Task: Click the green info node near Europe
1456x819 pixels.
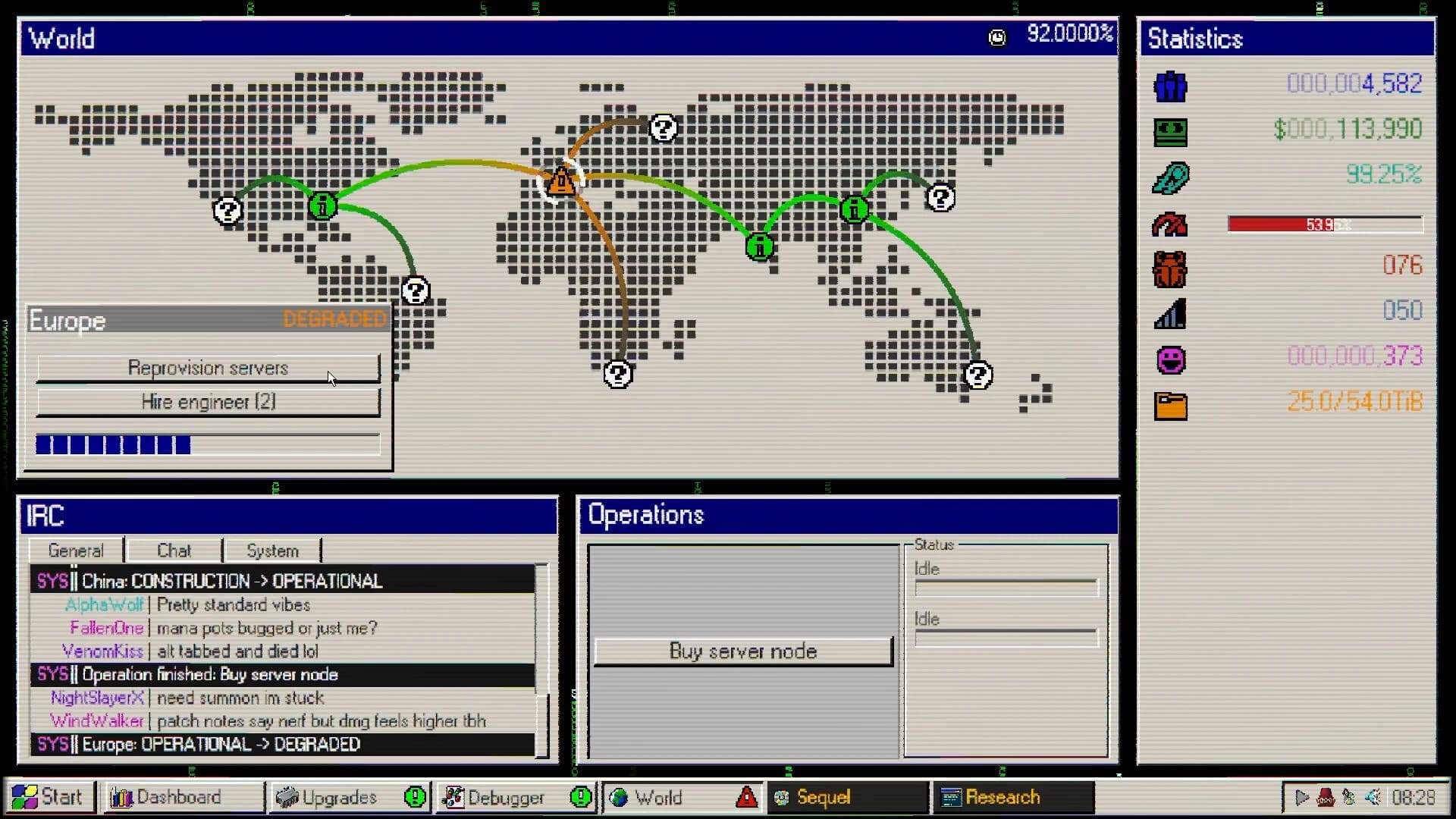Action: 322,206
